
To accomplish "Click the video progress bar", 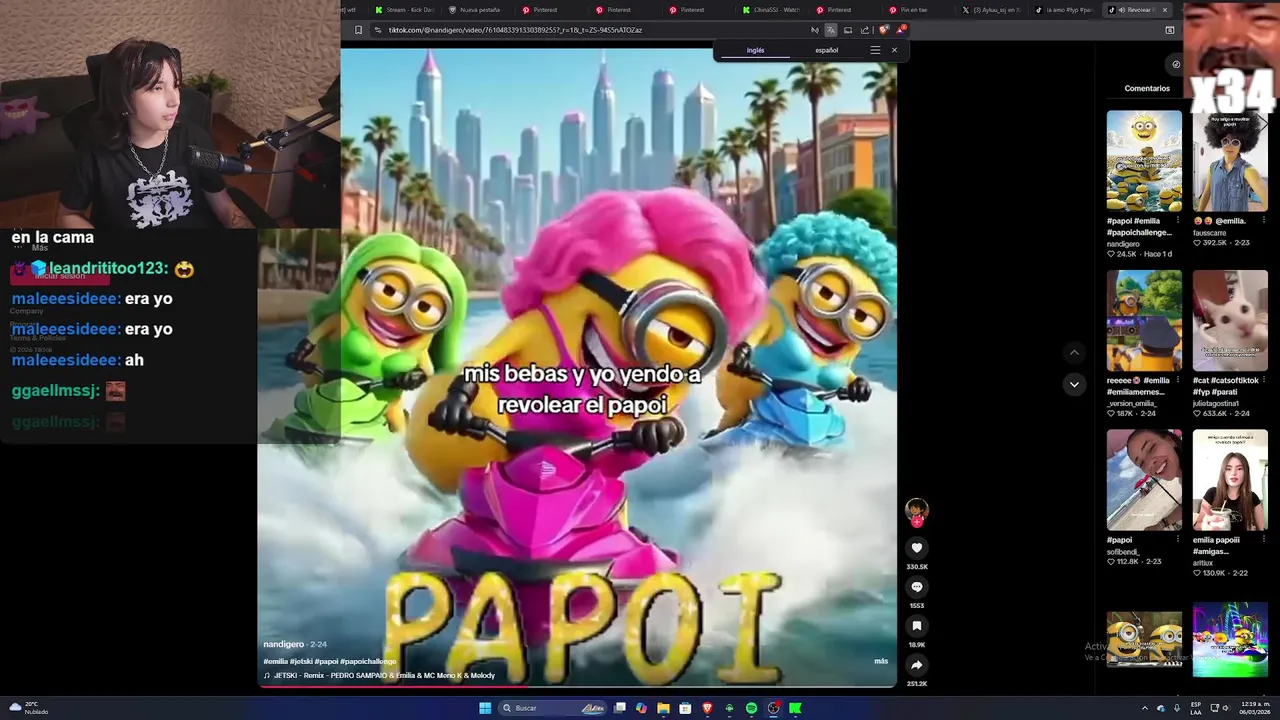I will pos(577,685).
